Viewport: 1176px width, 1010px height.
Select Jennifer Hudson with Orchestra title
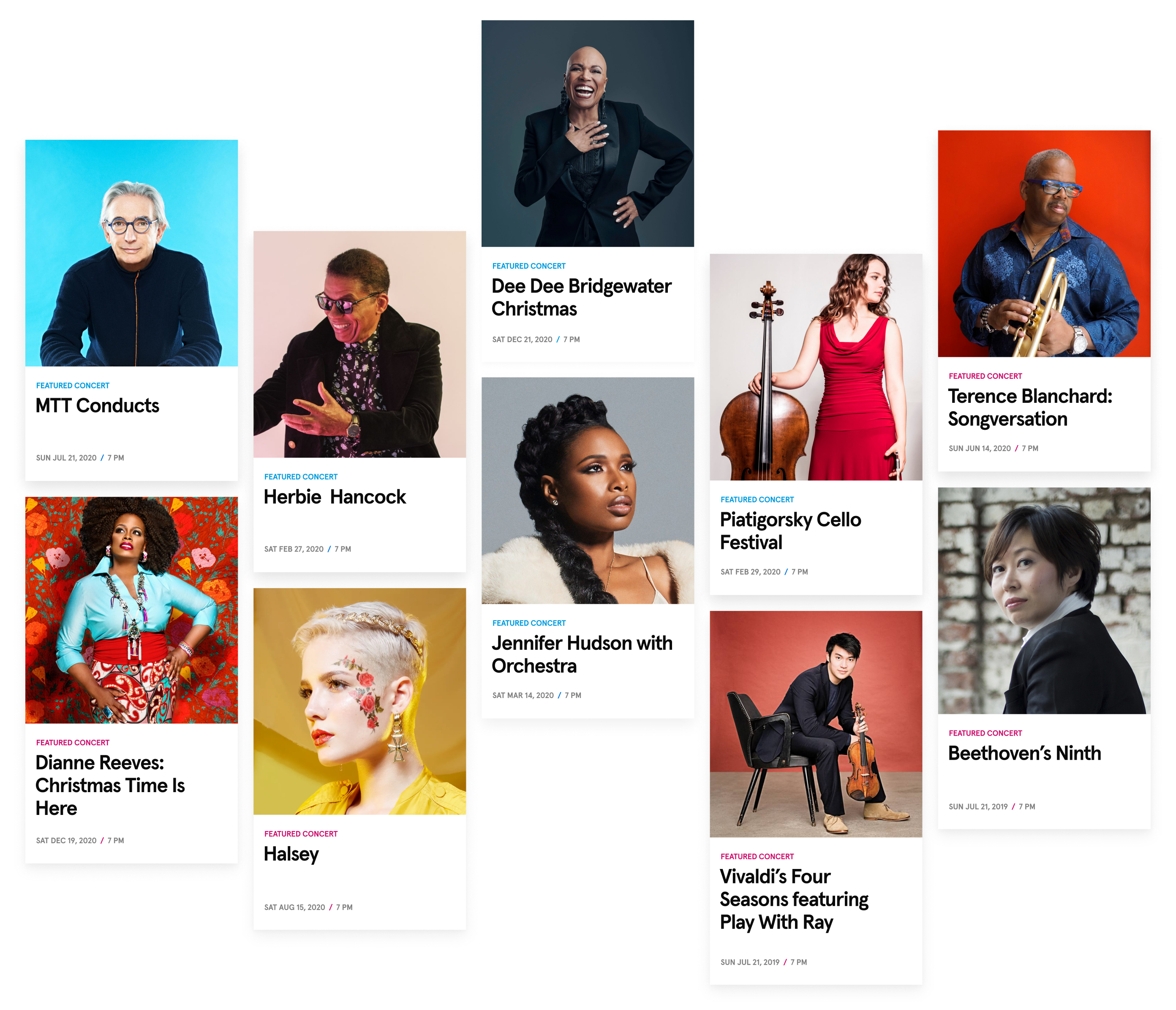[582, 654]
